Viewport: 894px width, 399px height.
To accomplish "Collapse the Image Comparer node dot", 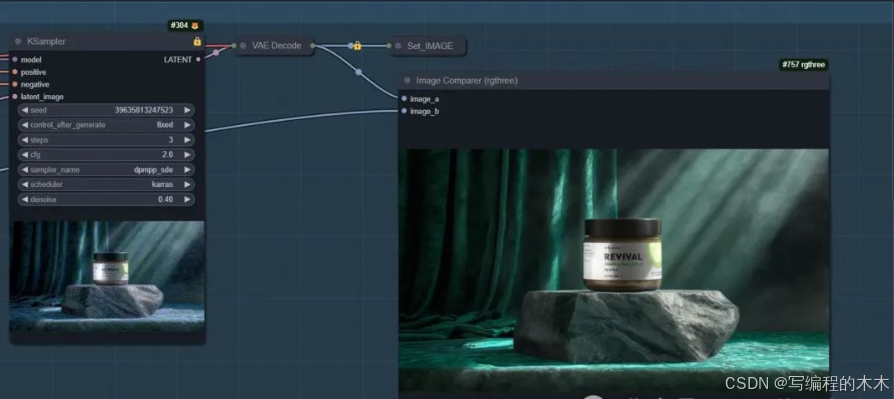I will (407, 81).
